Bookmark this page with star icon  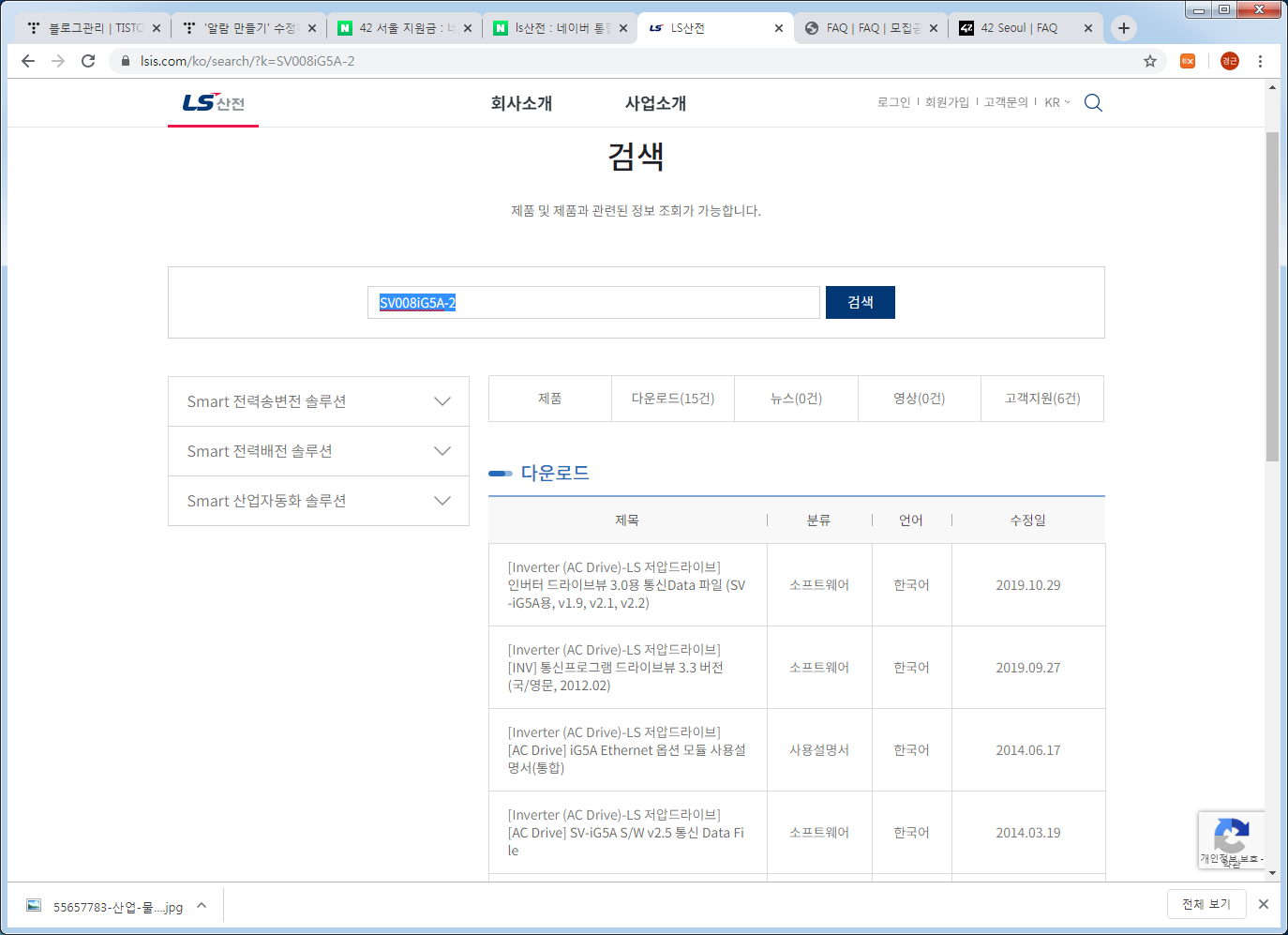1150,61
